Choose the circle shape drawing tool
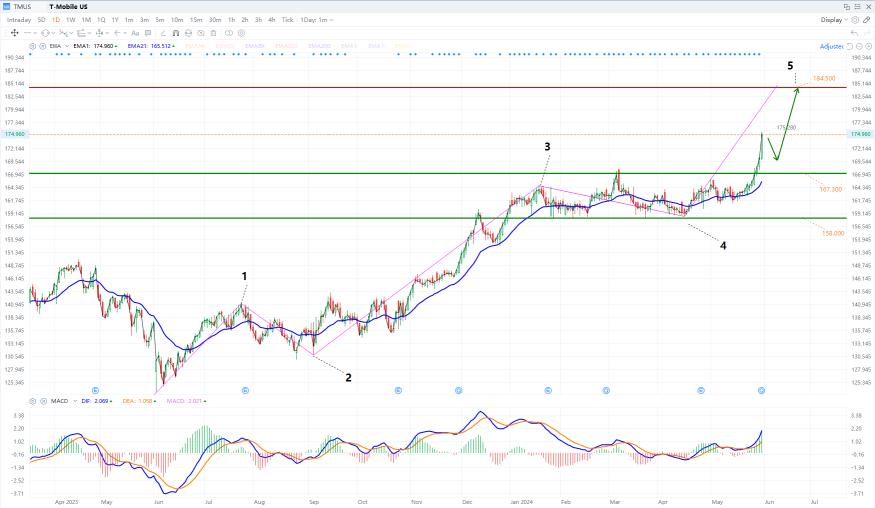The width and height of the screenshot is (875, 508). (x=45, y=33)
